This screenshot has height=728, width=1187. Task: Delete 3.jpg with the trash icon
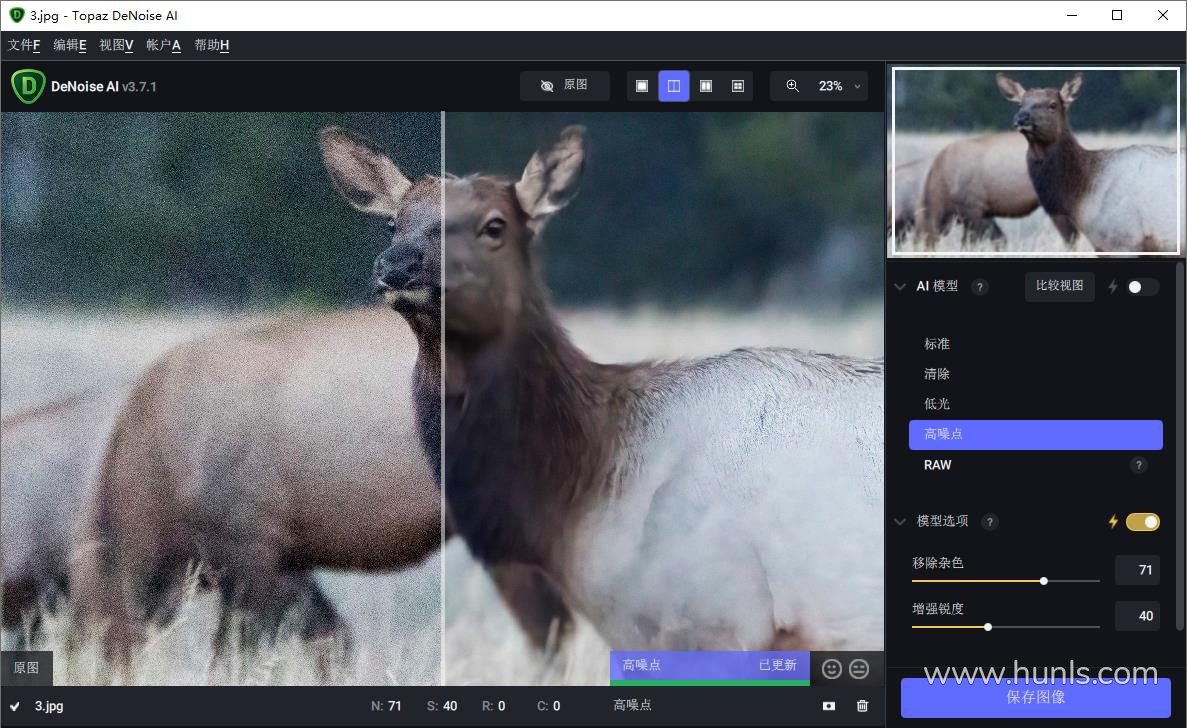863,706
